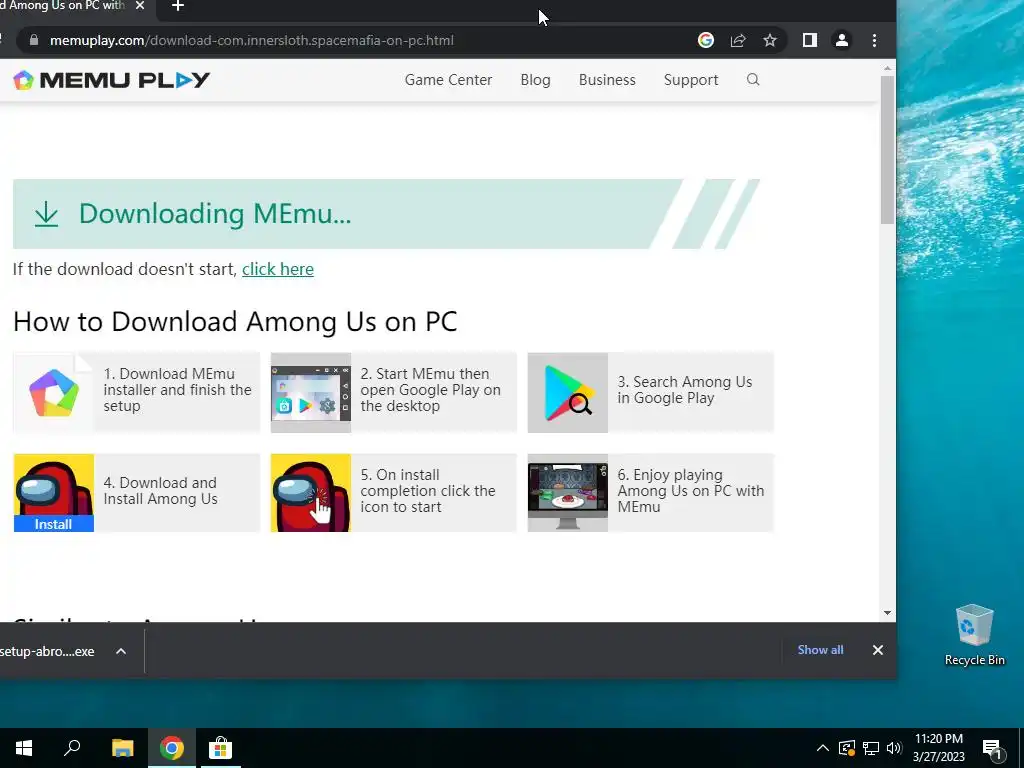The image size is (1024, 768).
Task: Click the Chrome taskbar icon
Action: [x=172, y=748]
